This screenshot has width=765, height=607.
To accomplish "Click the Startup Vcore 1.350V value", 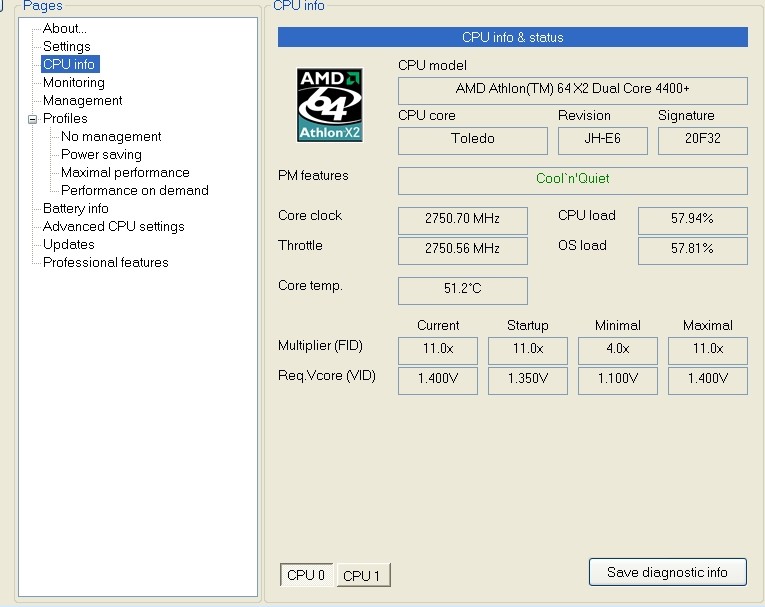I will click(x=528, y=381).
